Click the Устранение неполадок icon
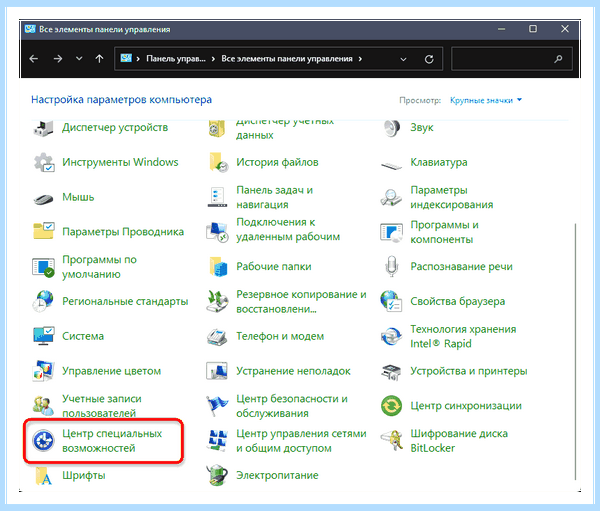 coord(217,371)
